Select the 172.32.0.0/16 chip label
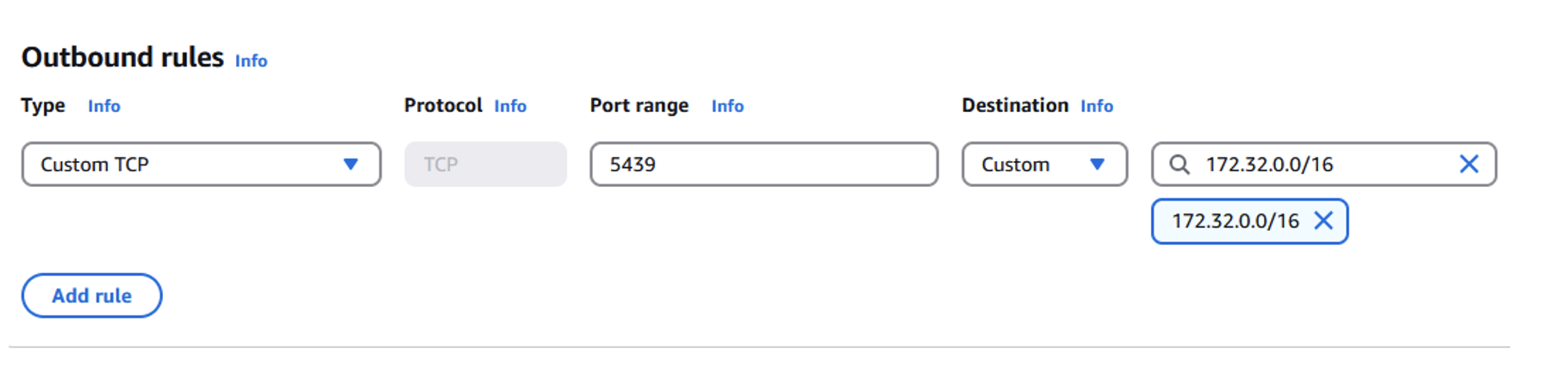The width and height of the screenshot is (1568, 367). [1235, 221]
